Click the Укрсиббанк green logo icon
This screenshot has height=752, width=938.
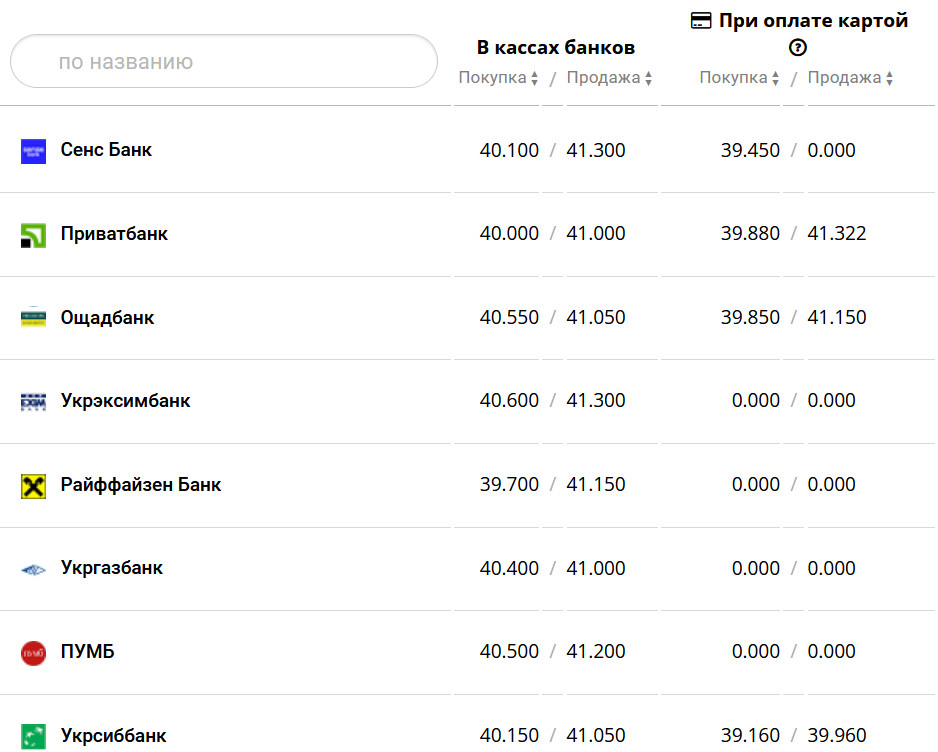click(33, 737)
